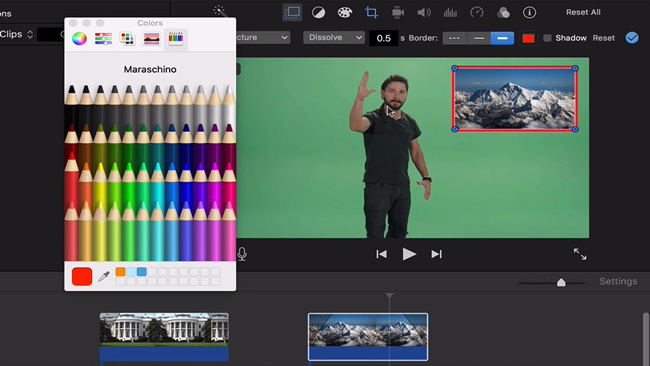The image size is (650, 366).
Task: Open the volume speaker icon
Action: 424,12
